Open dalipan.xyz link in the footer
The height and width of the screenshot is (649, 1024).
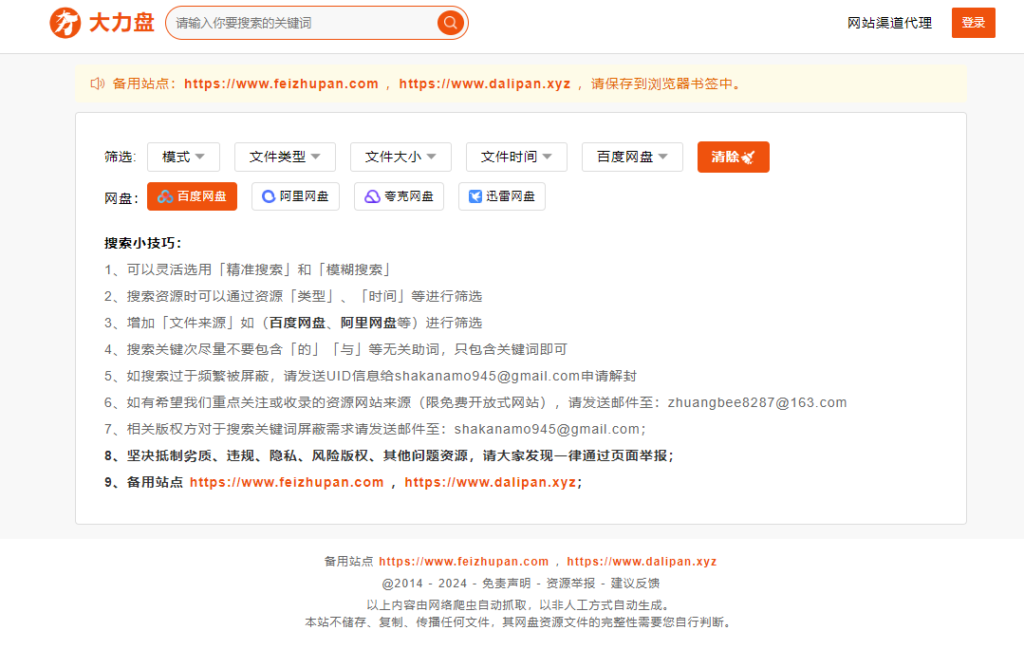pos(641,562)
